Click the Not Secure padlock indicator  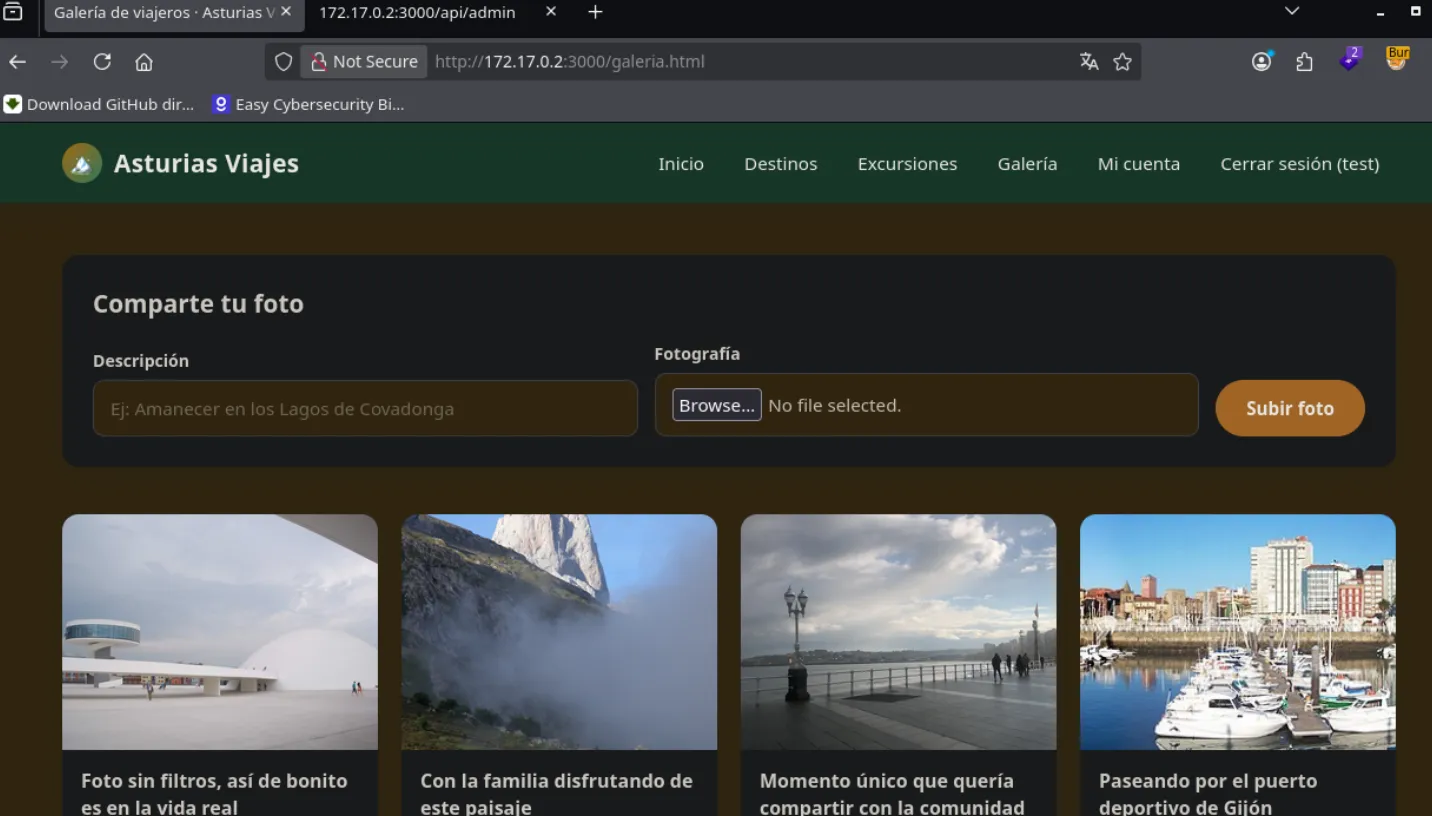[364, 62]
